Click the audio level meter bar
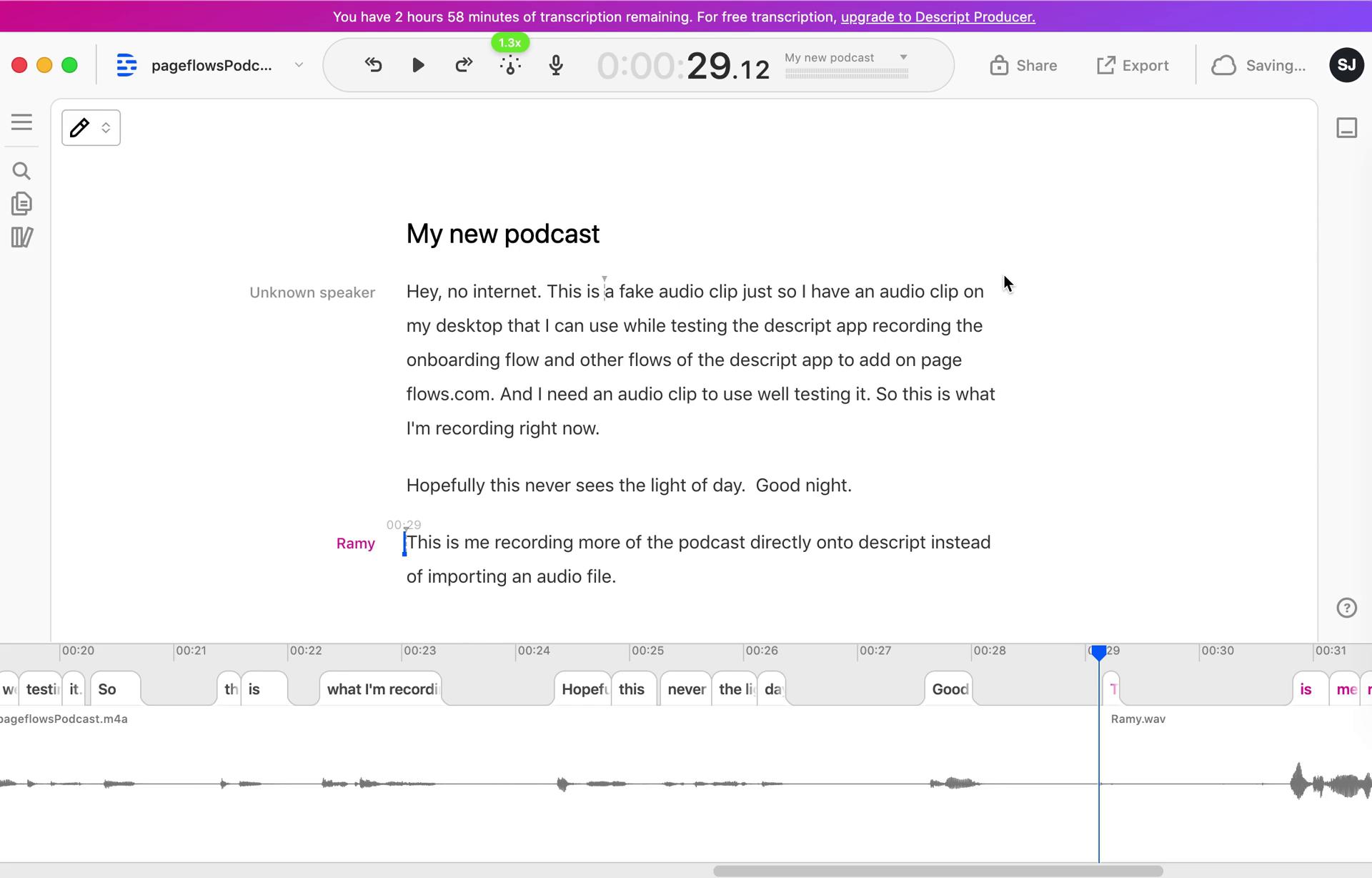Viewport: 1372px width, 878px height. pyautogui.click(x=847, y=73)
